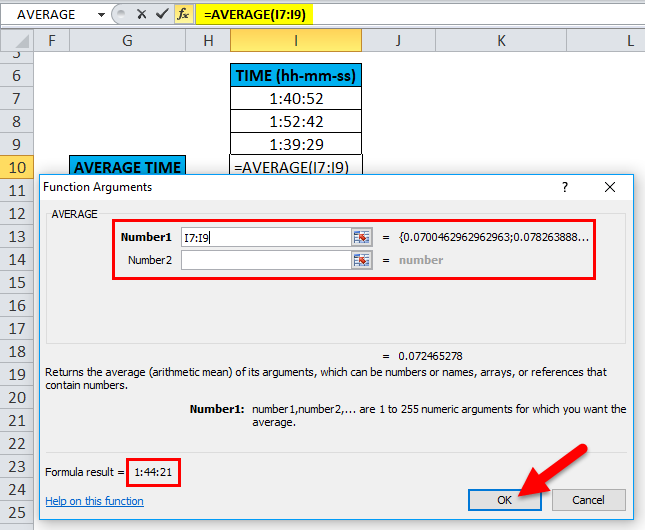Image resolution: width=645 pixels, height=530 pixels.
Task: Confirm formula with the checkmark icon
Action: tap(162, 14)
